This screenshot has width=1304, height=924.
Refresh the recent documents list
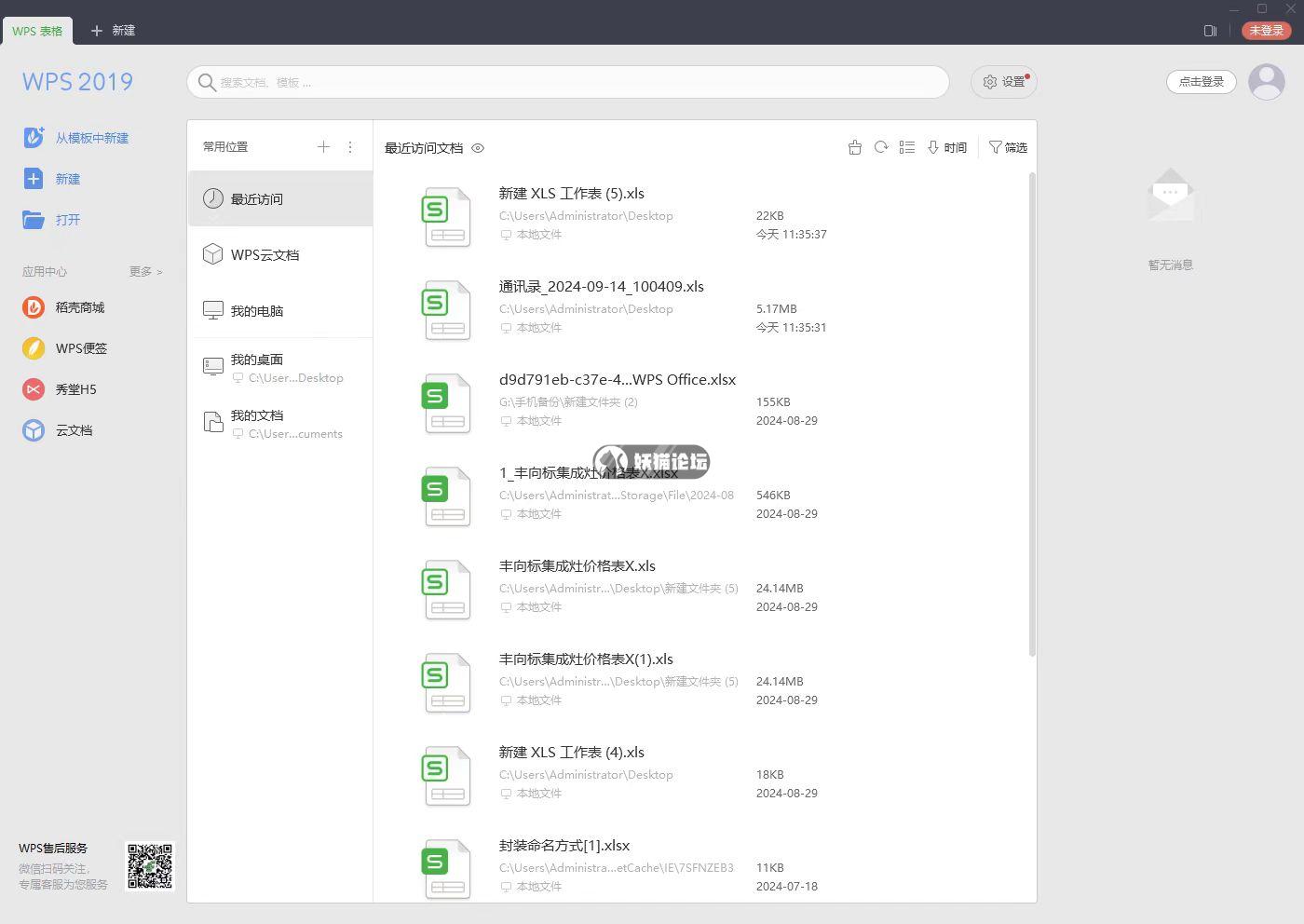point(881,147)
